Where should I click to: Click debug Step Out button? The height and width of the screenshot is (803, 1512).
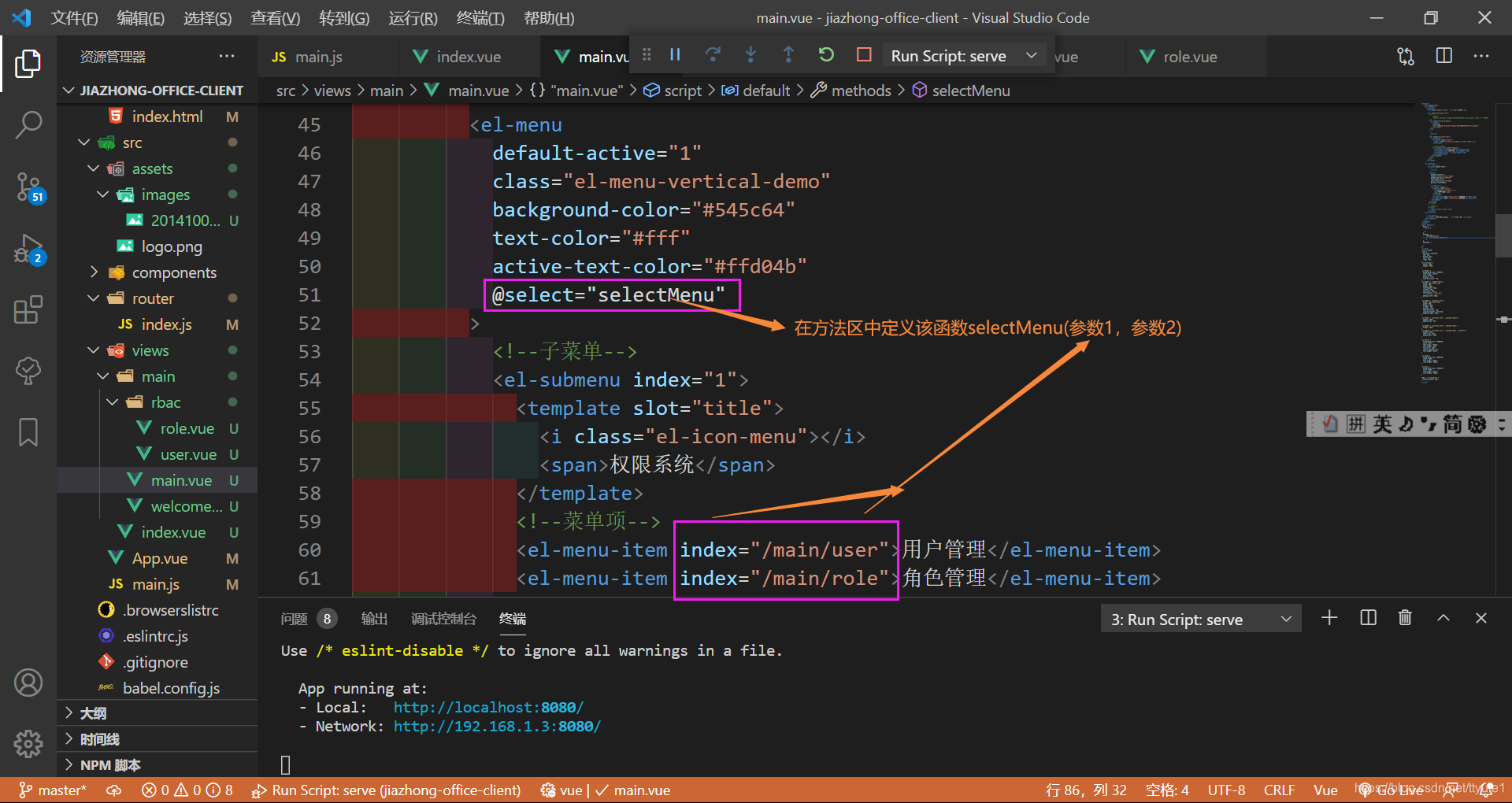[x=788, y=55]
